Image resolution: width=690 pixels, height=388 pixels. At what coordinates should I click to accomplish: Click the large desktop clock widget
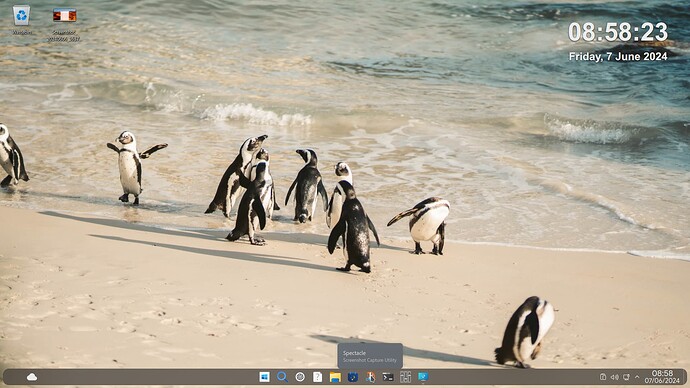[618, 32]
